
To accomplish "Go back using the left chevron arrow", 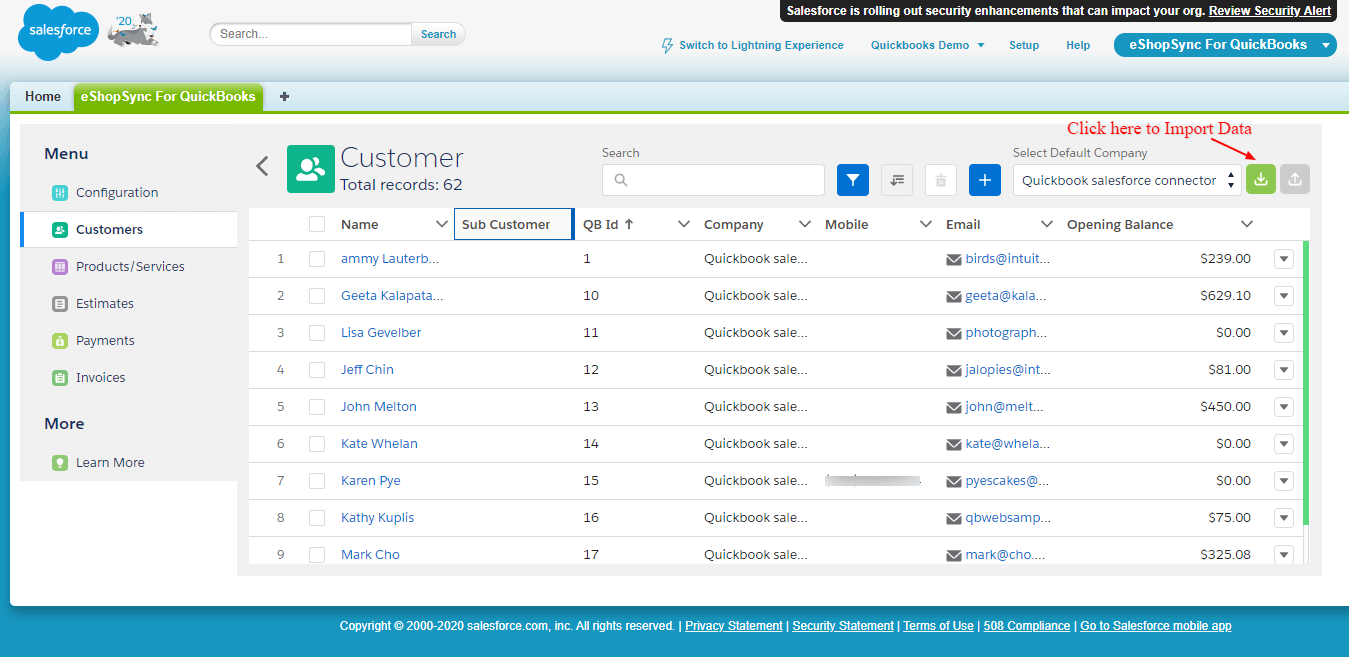I will coord(262,166).
